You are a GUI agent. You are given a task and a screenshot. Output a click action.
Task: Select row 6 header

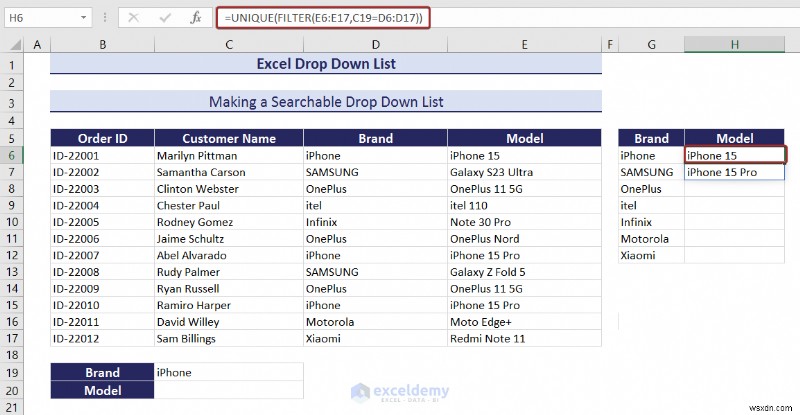(x=12, y=155)
